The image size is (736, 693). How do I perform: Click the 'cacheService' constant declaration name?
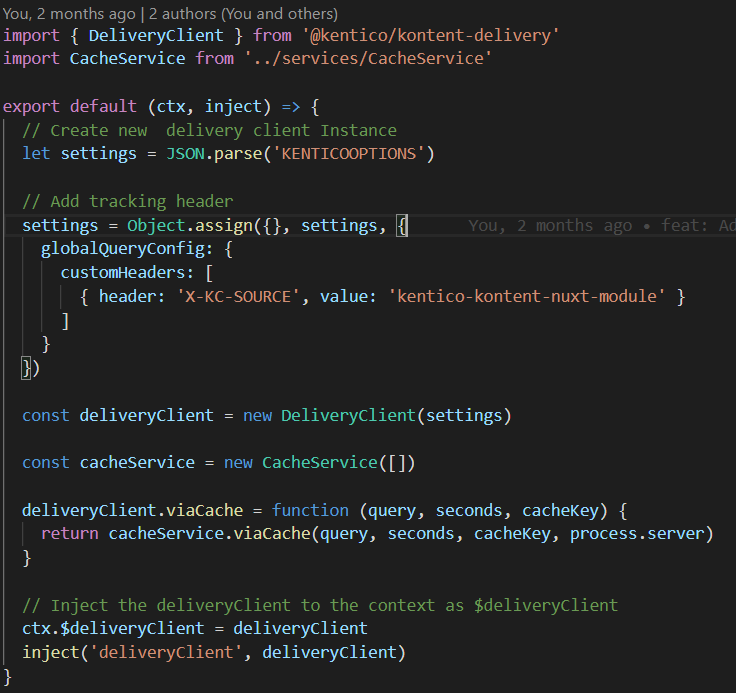137,462
